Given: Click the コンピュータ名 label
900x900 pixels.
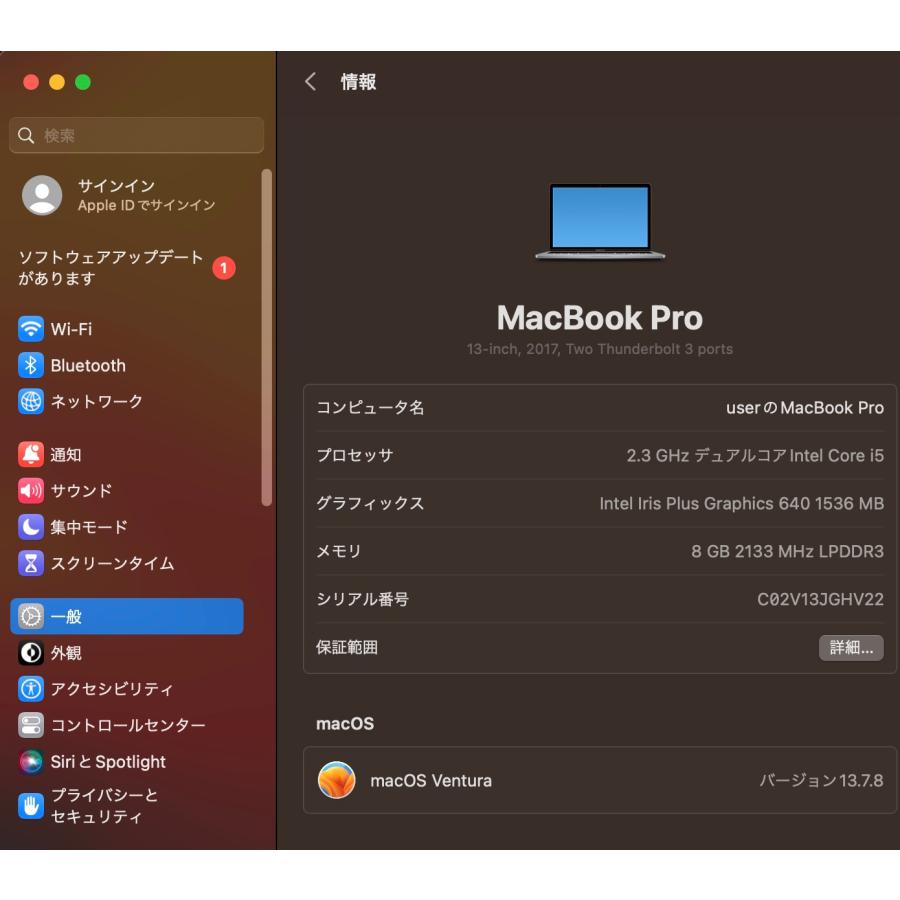Looking at the screenshot, I should click(370, 408).
